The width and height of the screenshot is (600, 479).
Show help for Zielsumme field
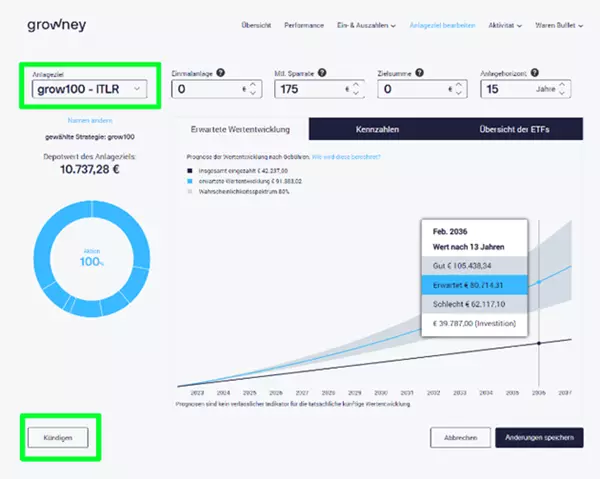pos(420,73)
